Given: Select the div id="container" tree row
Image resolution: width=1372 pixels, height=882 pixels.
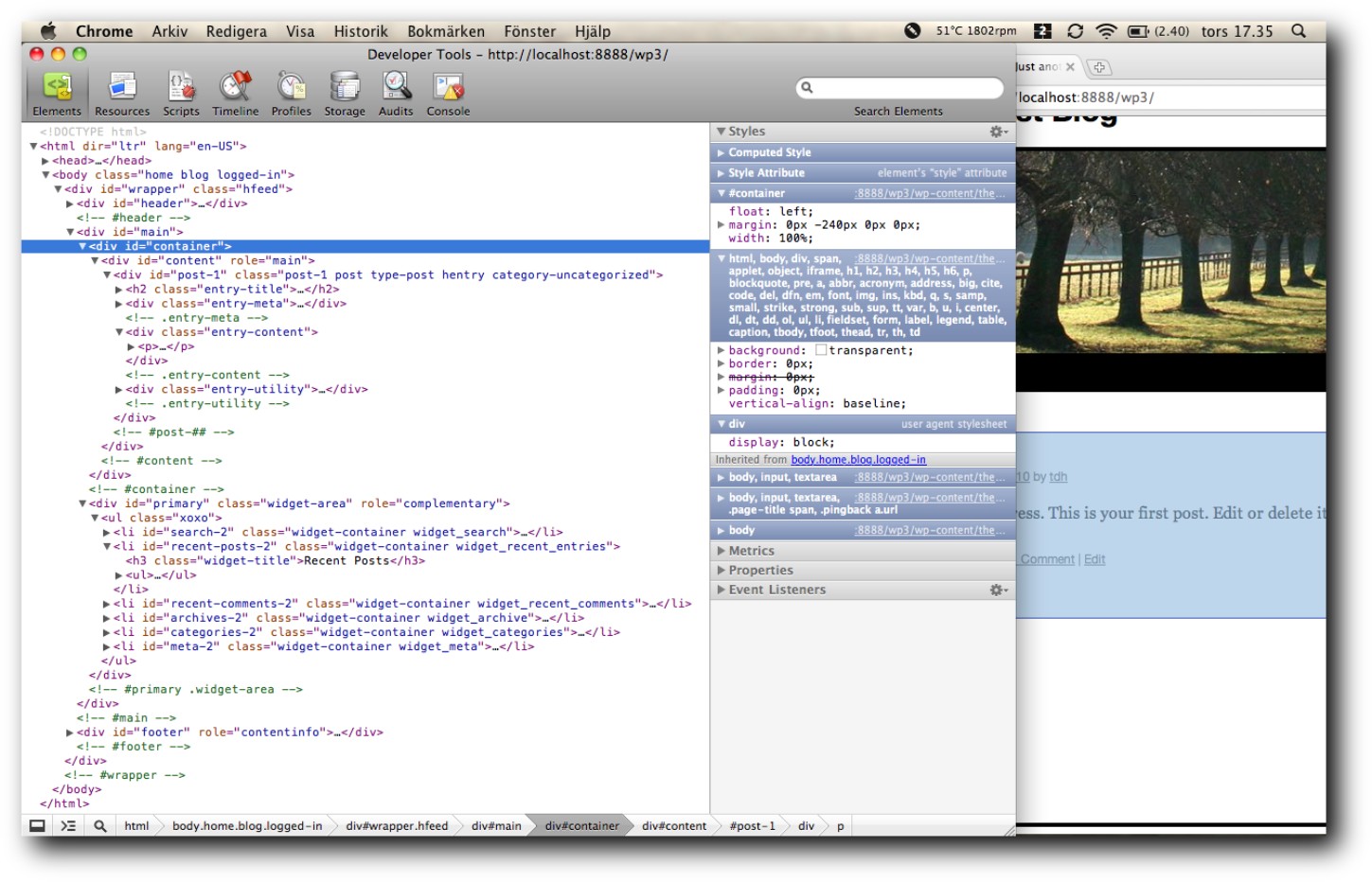Looking at the screenshot, I should coord(365,246).
